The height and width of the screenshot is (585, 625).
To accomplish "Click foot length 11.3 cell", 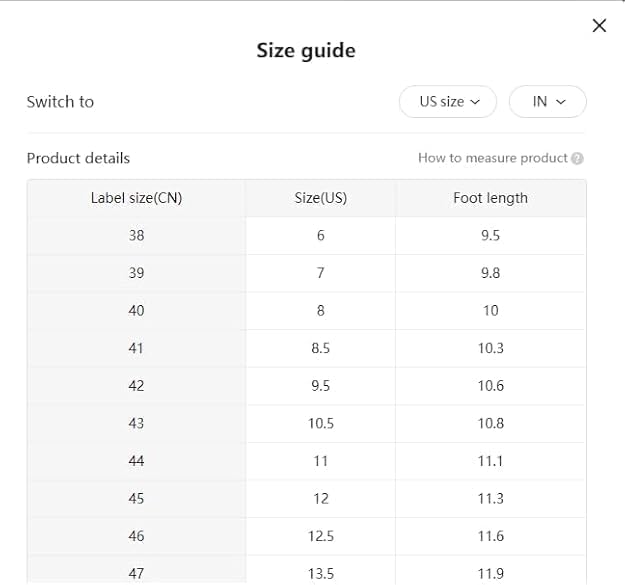I will click(x=490, y=499).
